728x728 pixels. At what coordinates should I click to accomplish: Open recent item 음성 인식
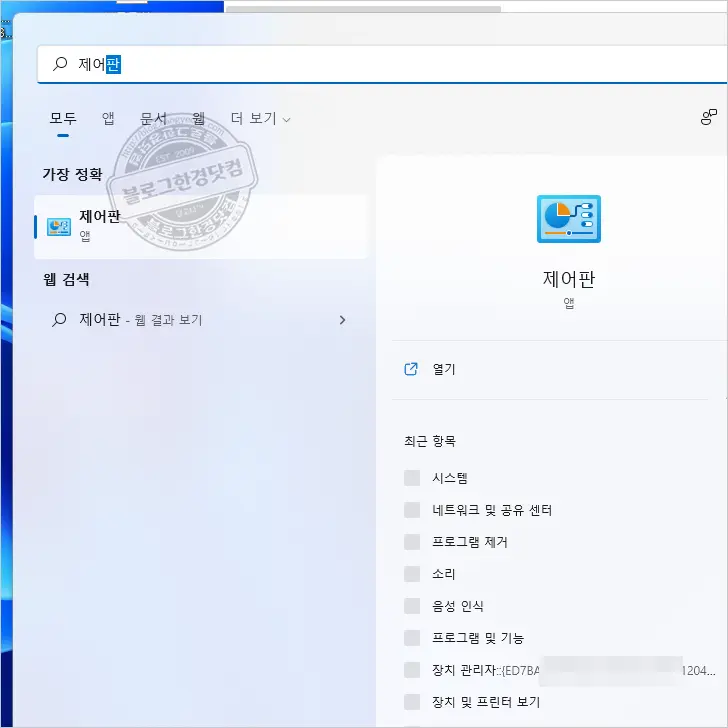pyautogui.click(x=458, y=606)
